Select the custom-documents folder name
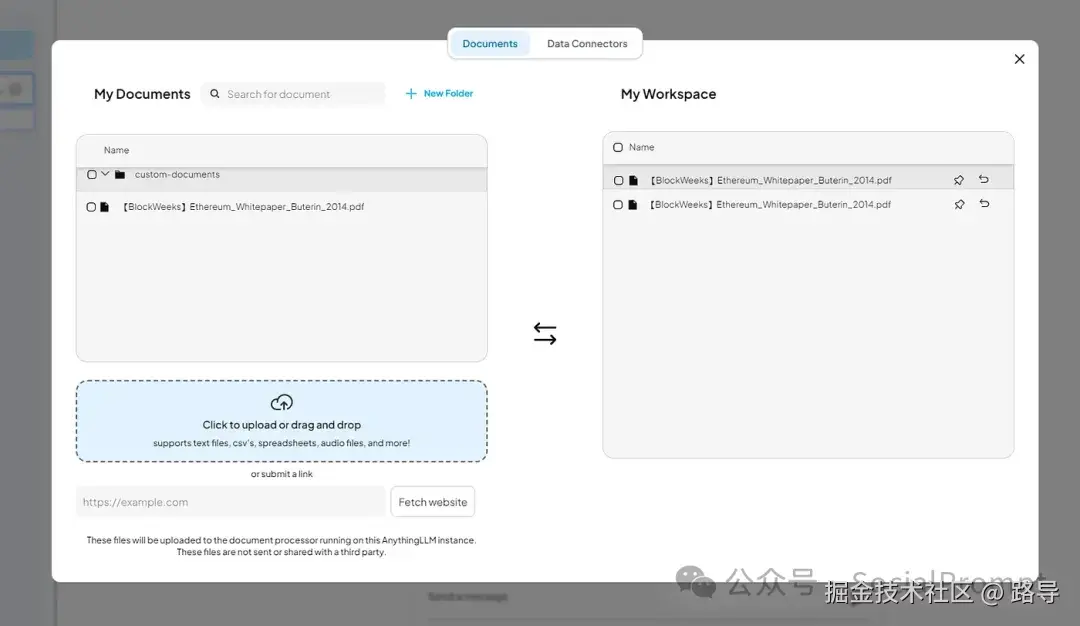This screenshot has width=1080, height=626. tap(177, 175)
